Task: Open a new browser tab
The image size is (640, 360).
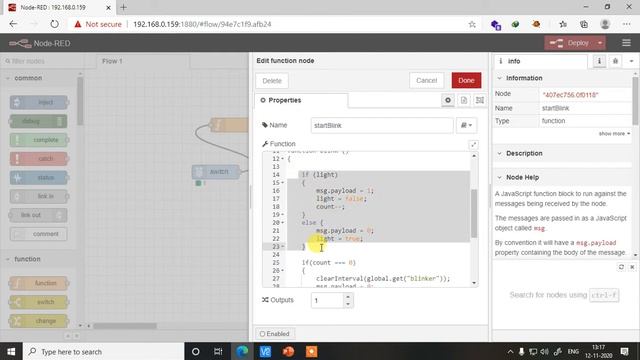Action: tap(123, 7)
